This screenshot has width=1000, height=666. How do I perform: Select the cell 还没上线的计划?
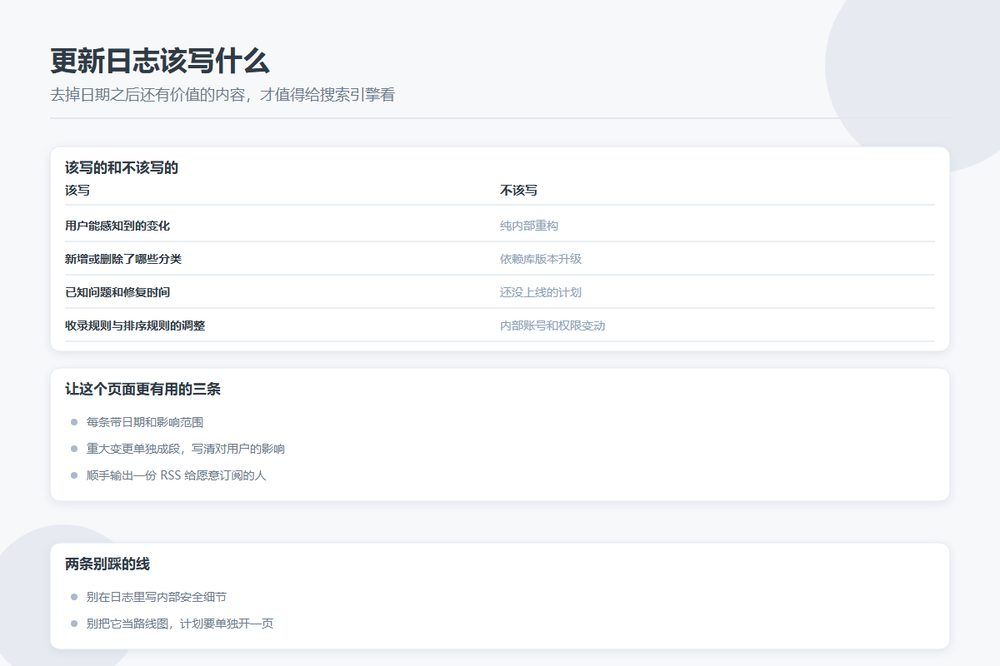[x=541, y=292]
